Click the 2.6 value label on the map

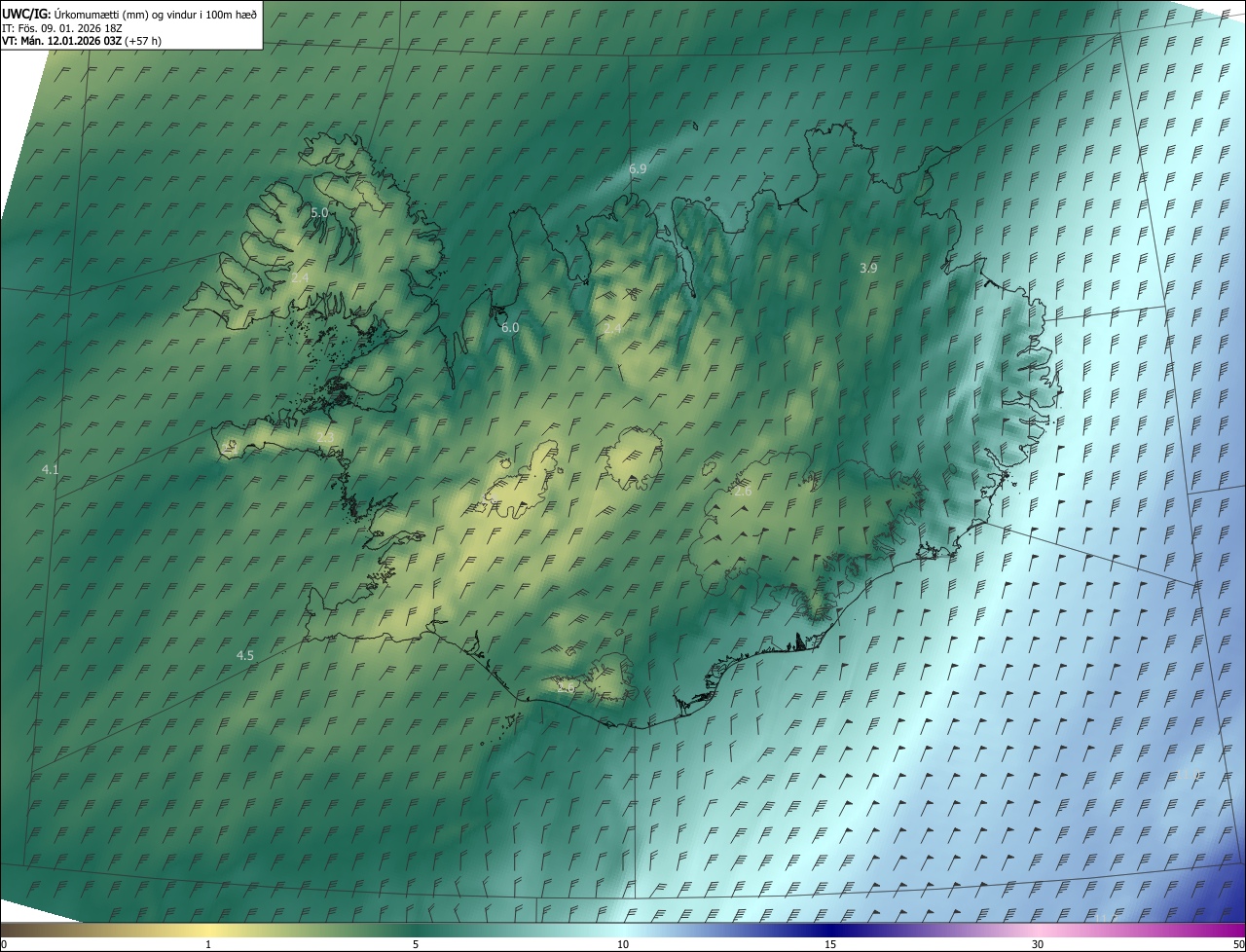click(x=743, y=492)
